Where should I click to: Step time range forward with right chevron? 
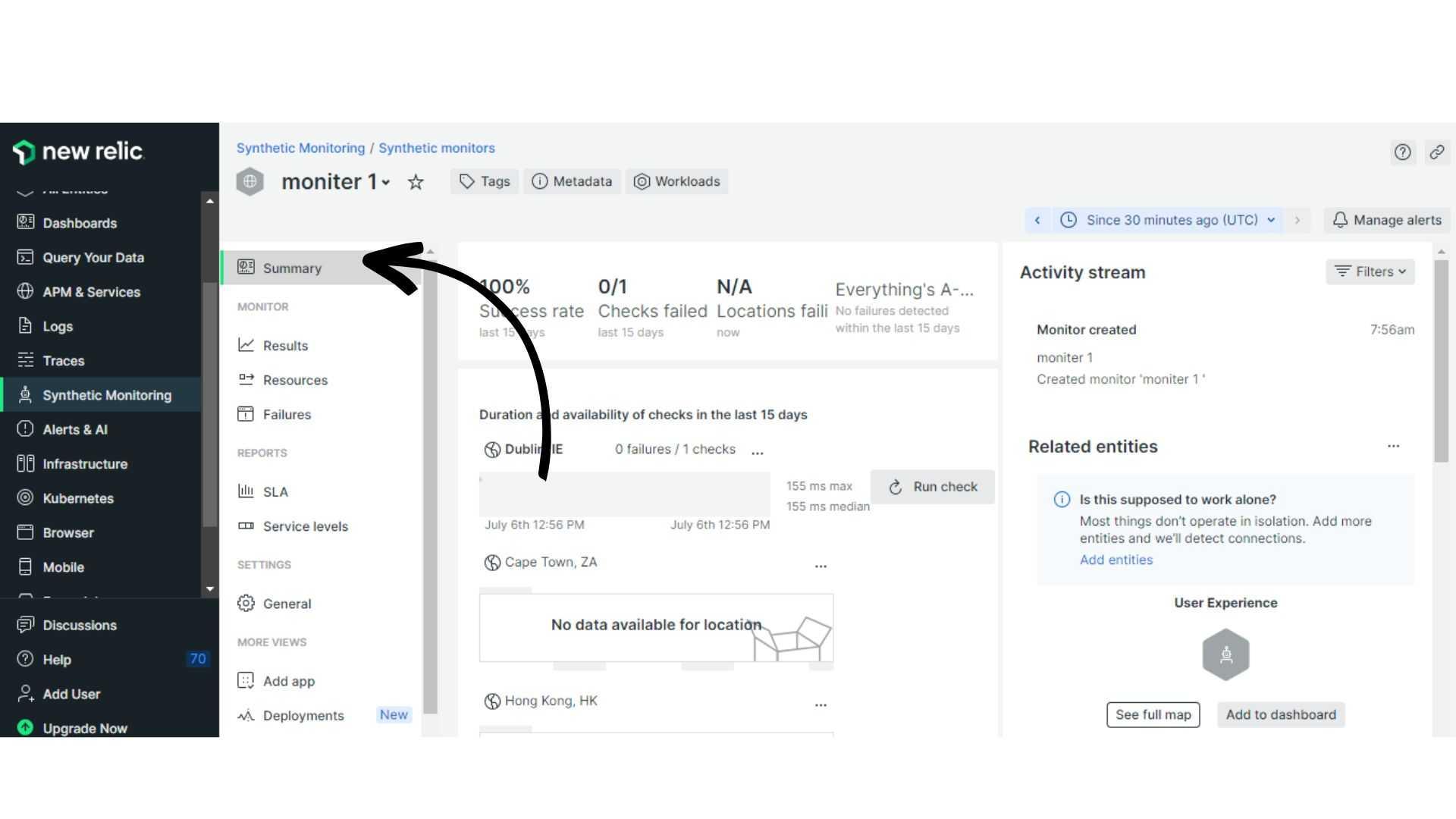coord(1298,220)
